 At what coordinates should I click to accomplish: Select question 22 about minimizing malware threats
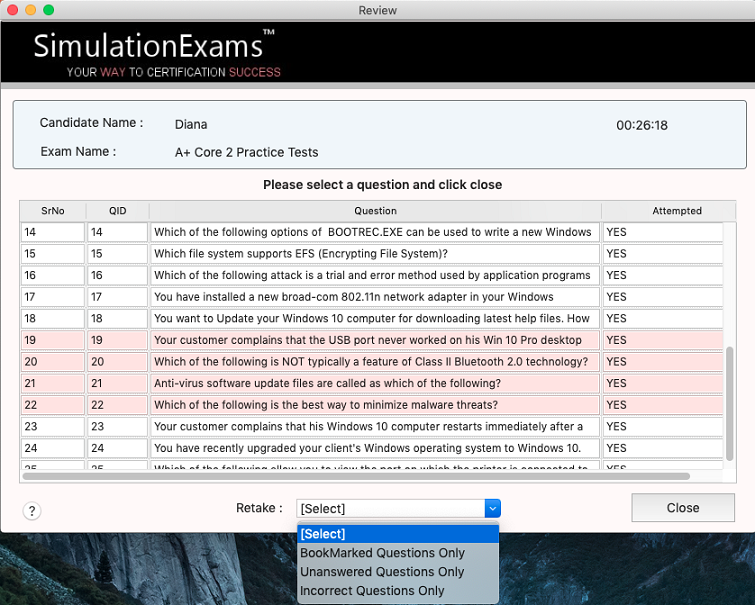pos(375,405)
